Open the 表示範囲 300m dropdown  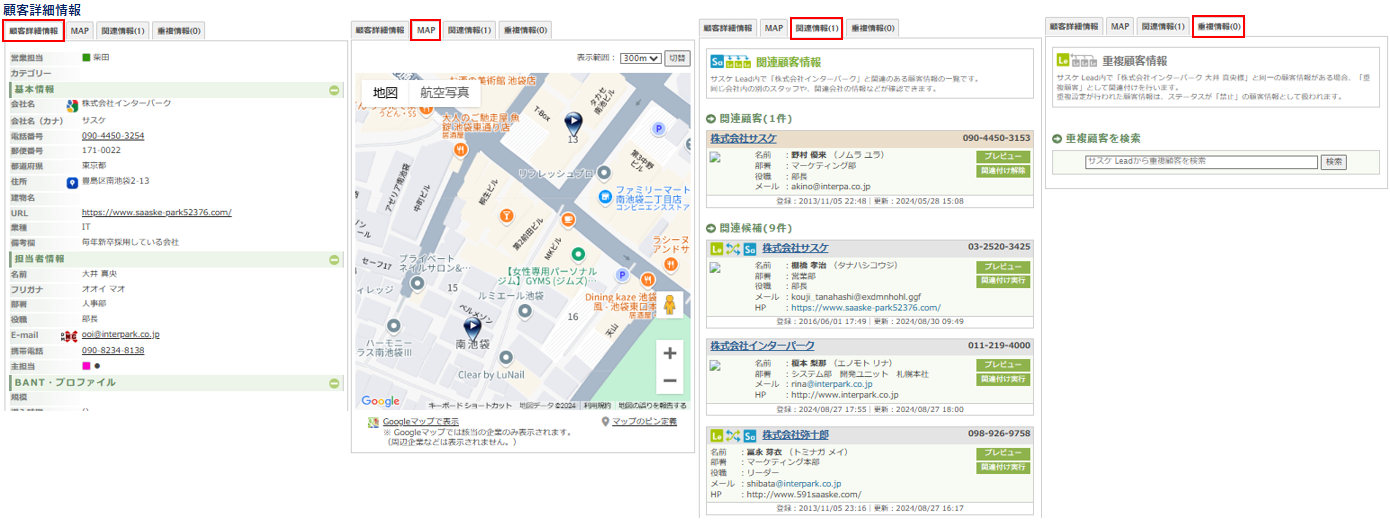[640, 58]
